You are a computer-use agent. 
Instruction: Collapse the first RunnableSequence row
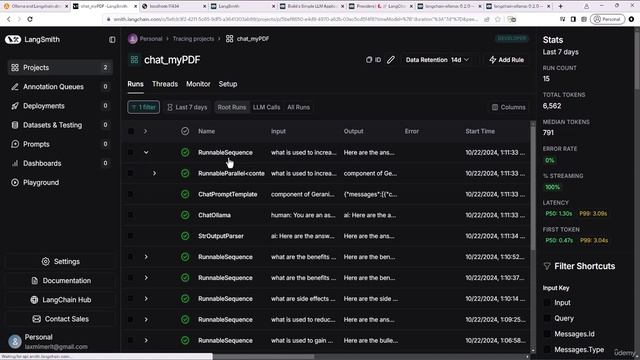[146, 152]
